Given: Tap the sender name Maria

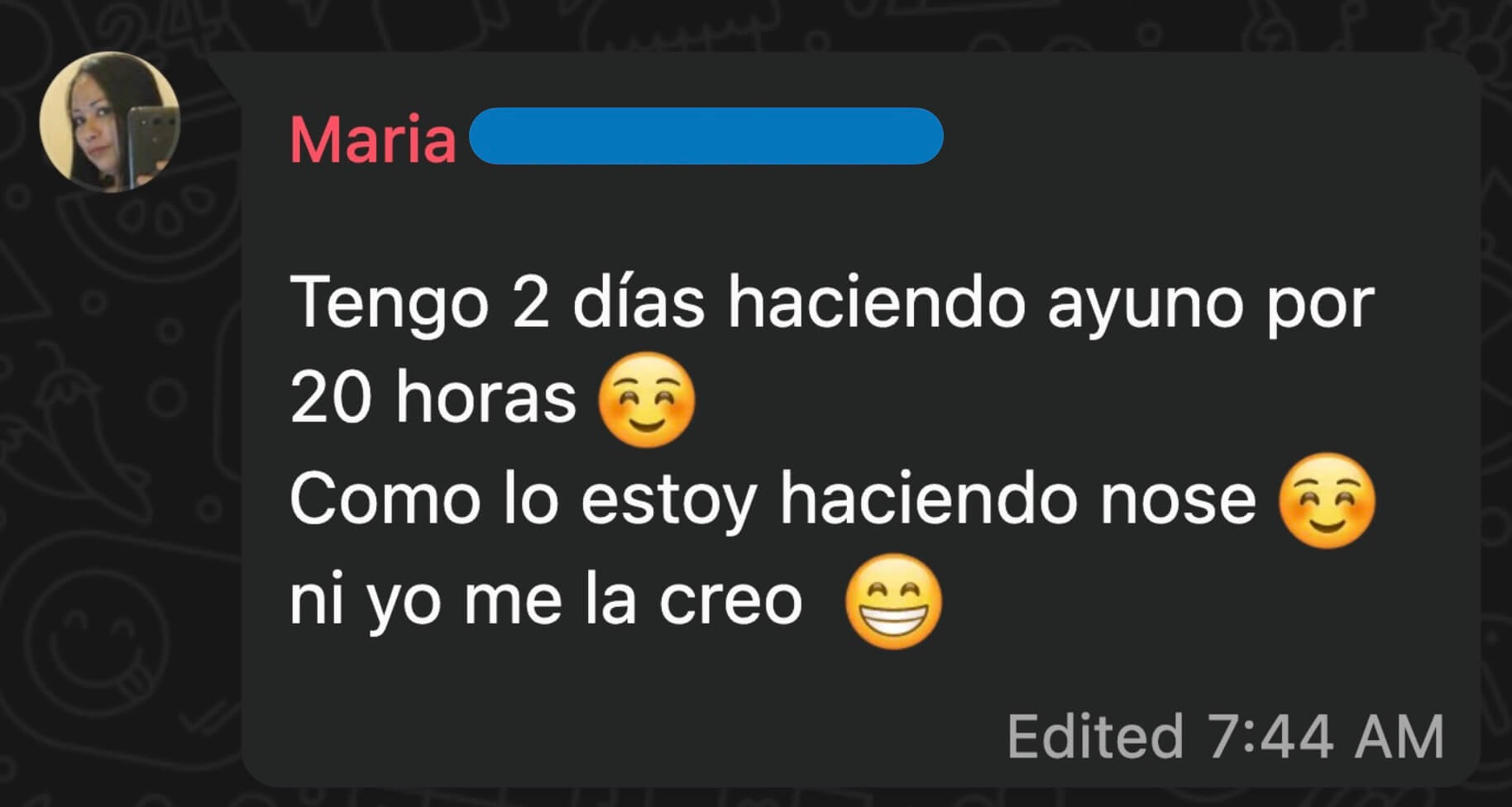Looking at the screenshot, I should [x=373, y=139].
